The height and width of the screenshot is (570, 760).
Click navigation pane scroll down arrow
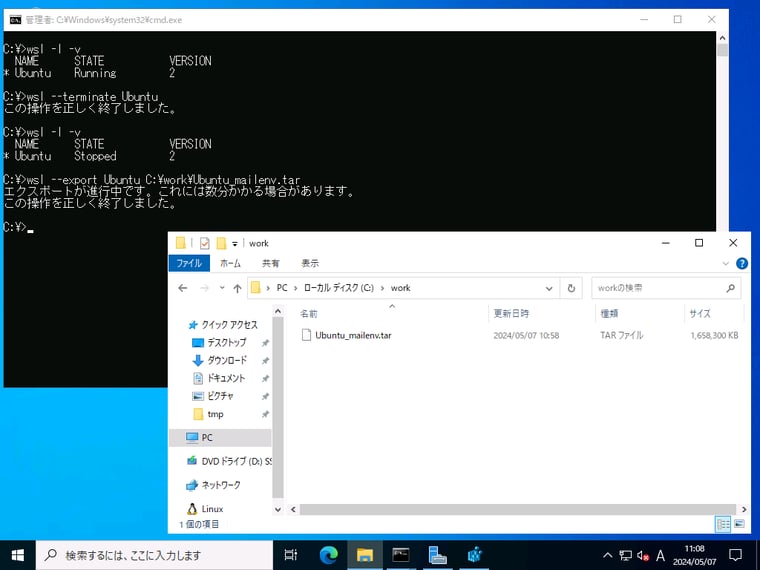278,509
